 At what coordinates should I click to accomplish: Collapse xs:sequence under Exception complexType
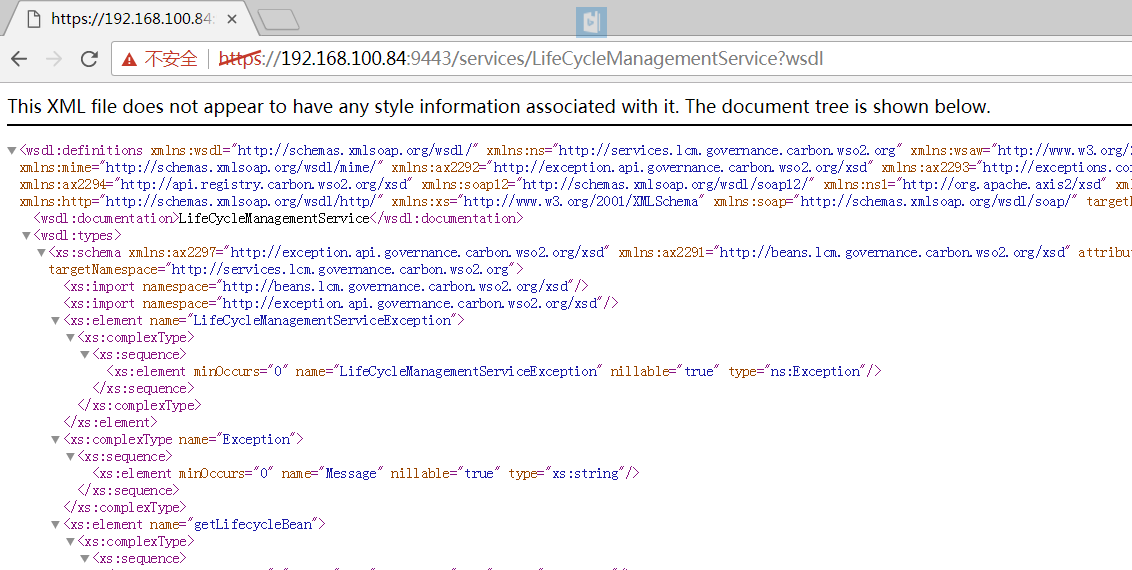point(70,457)
